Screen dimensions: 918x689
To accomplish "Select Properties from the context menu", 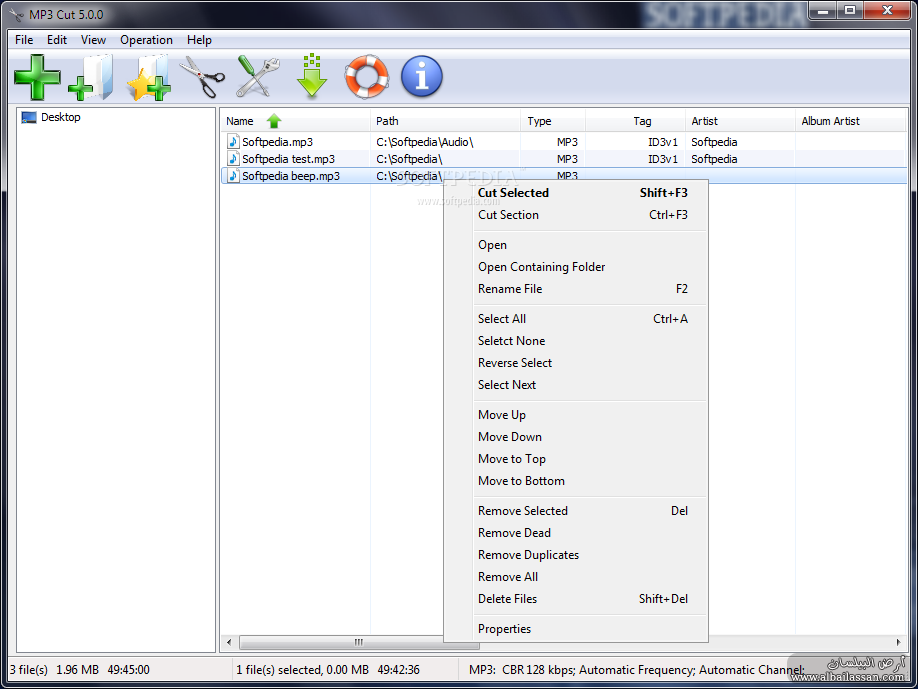I will pos(504,629).
